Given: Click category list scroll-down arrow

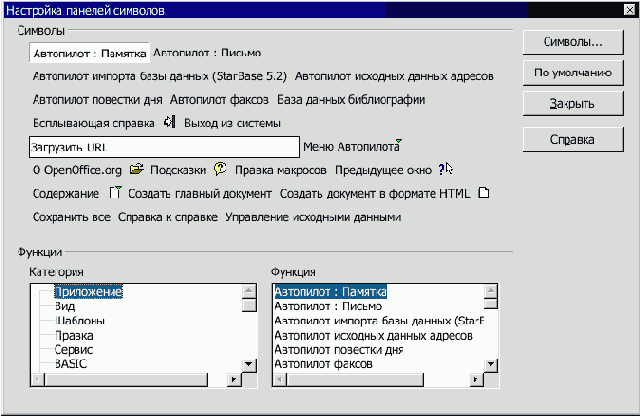Looking at the screenshot, I should [x=249, y=364].
